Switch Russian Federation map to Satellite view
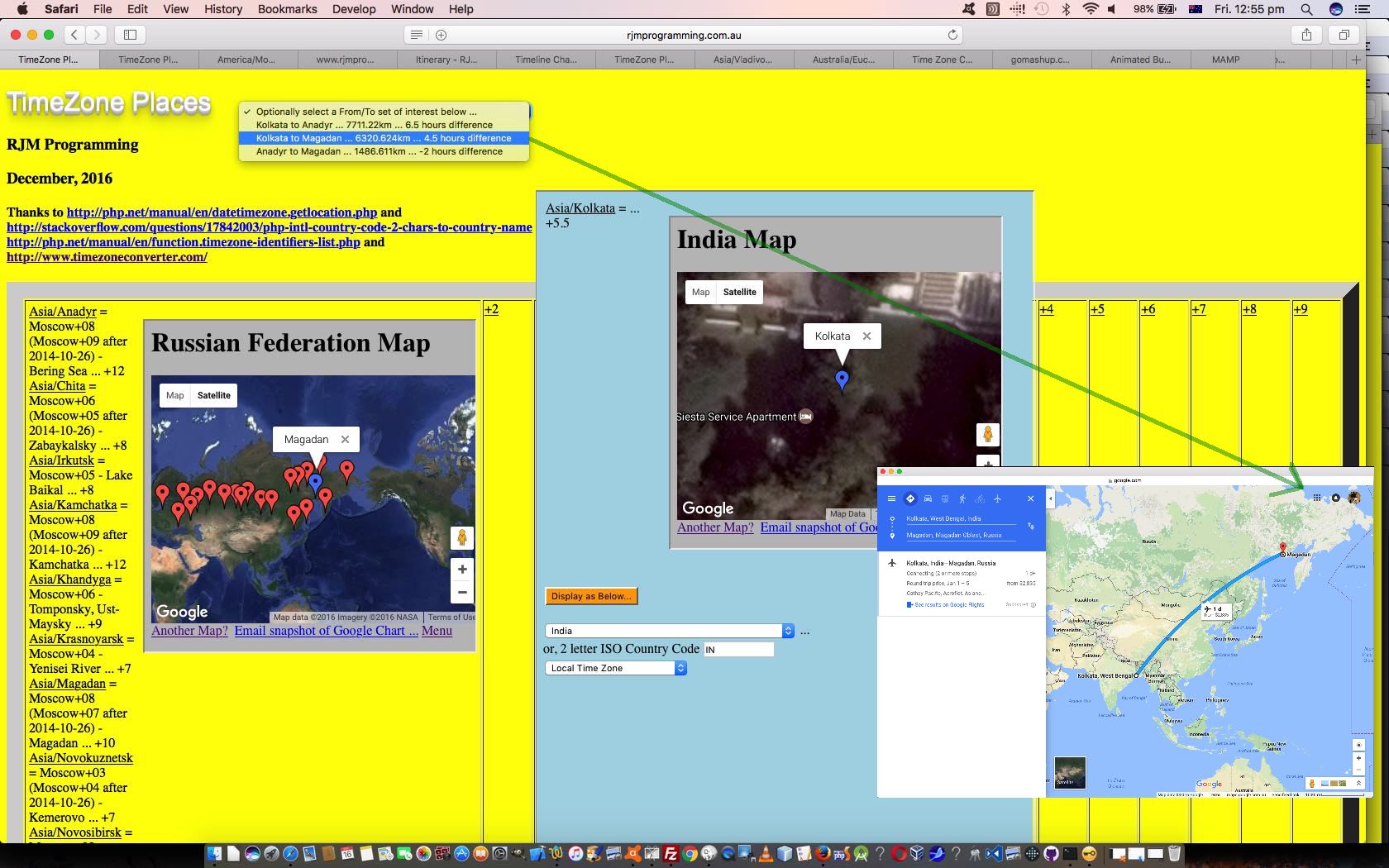The width and height of the screenshot is (1389, 868). [213, 395]
